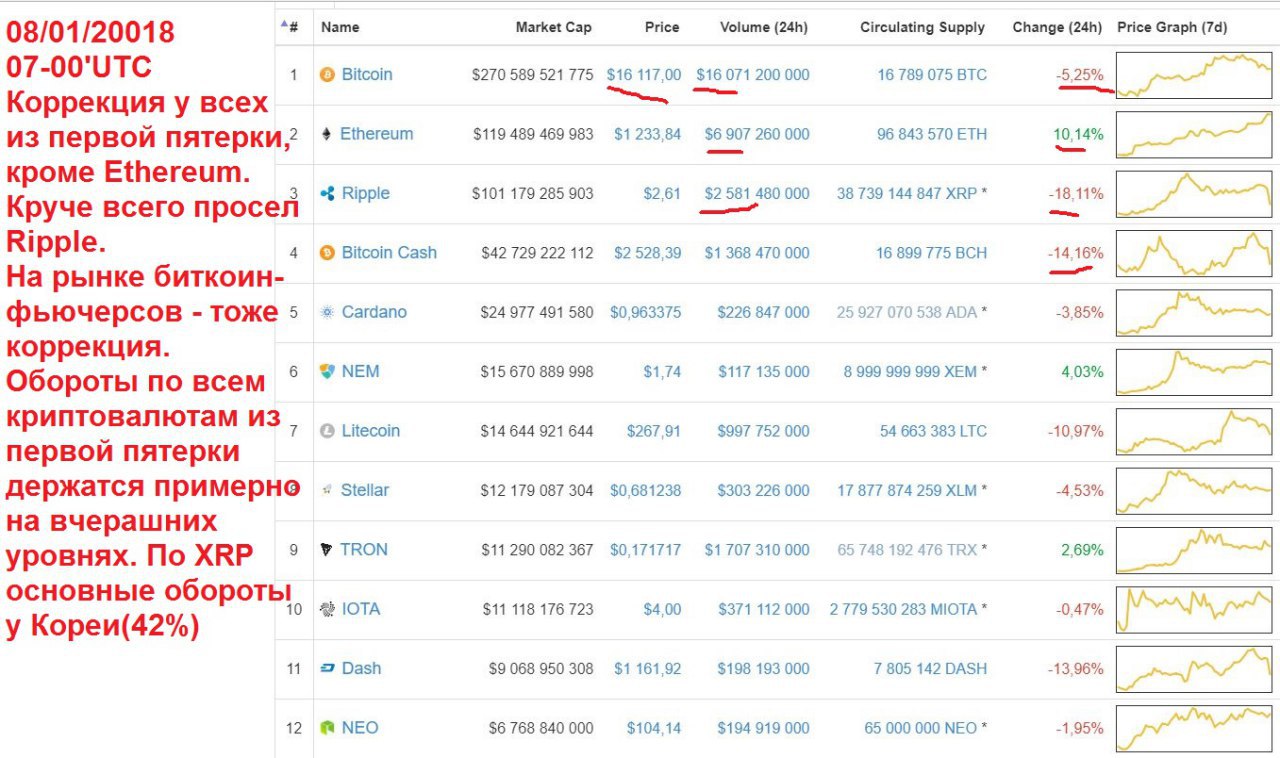This screenshot has width=1280, height=758.
Task: Click Ethereum change value 10,14%
Action: [x=1078, y=134]
